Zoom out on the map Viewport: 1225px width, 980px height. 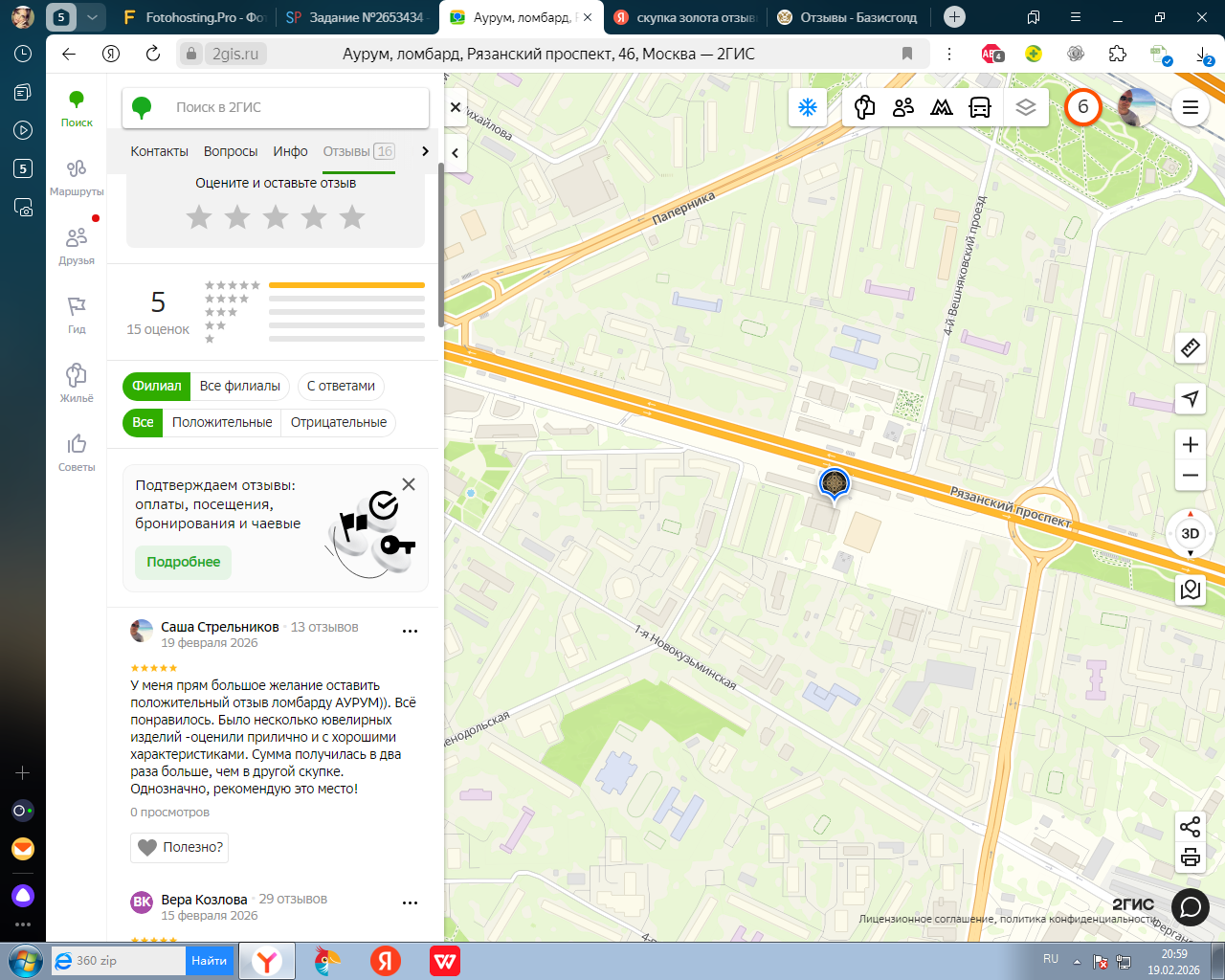[x=1191, y=476]
